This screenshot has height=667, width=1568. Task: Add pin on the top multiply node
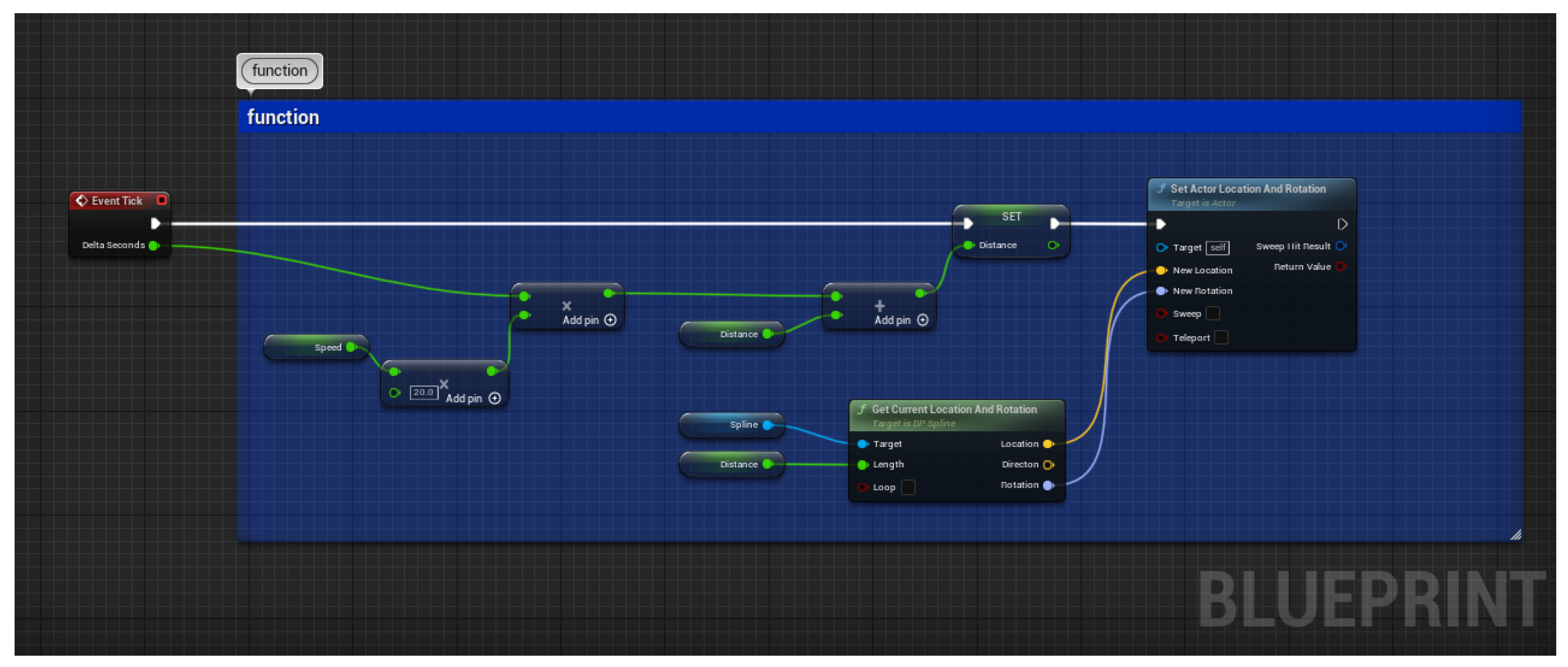coord(610,320)
